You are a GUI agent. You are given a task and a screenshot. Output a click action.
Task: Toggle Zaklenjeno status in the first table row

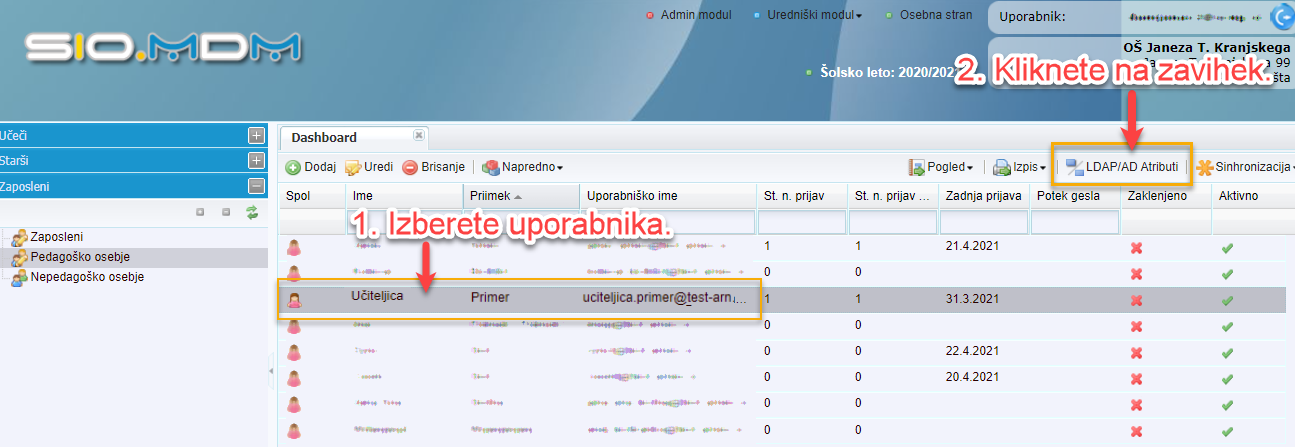[x=1136, y=246]
